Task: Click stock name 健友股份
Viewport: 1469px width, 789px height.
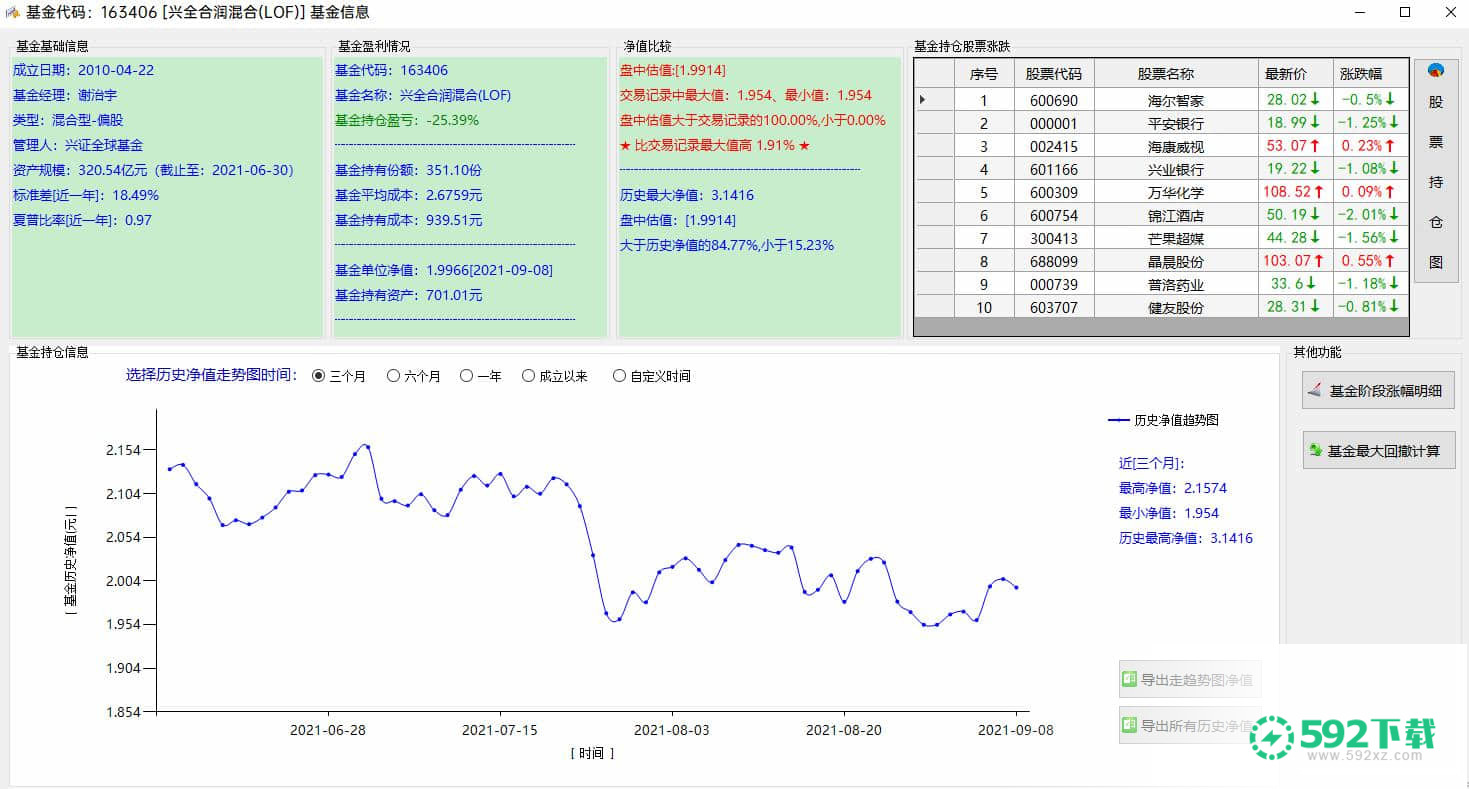Action: (x=1176, y=307)
